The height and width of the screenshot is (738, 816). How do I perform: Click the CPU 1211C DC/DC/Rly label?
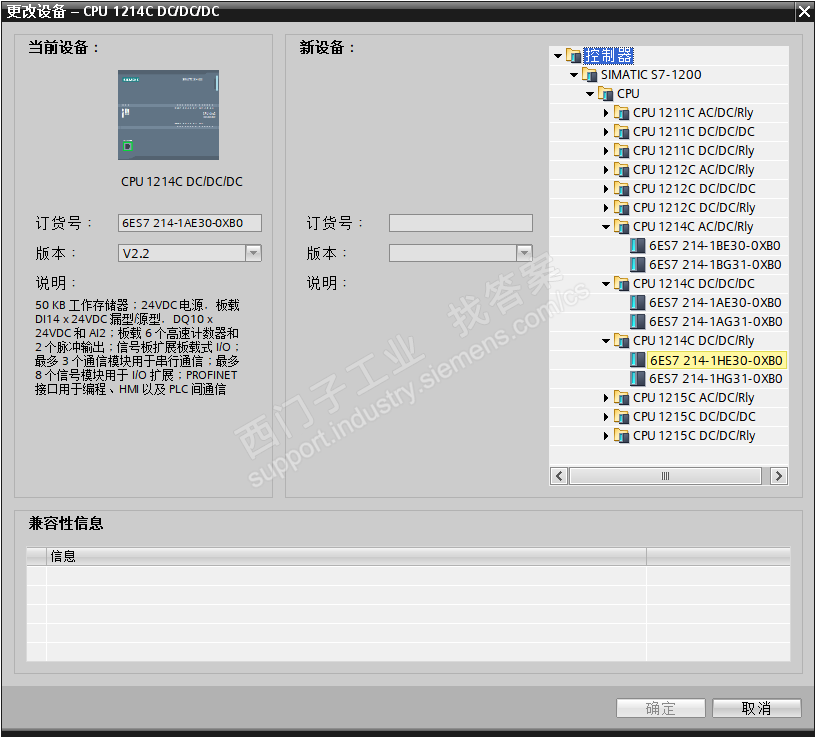pyautogui.click(x=693, y=151)
